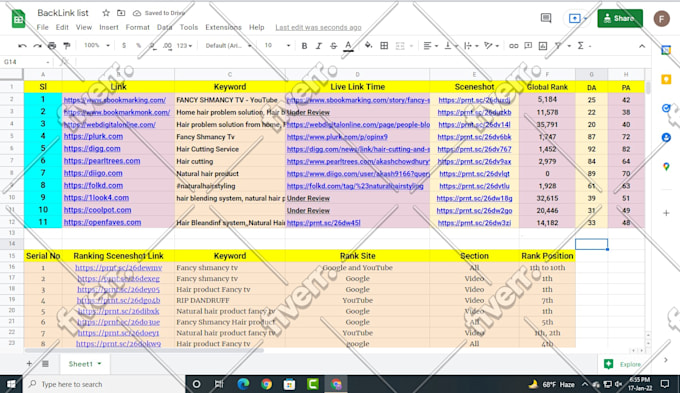The height and width of the screenshot is (393, 680).
Task: Open the View menu
Action: click(x=84, y=27)
